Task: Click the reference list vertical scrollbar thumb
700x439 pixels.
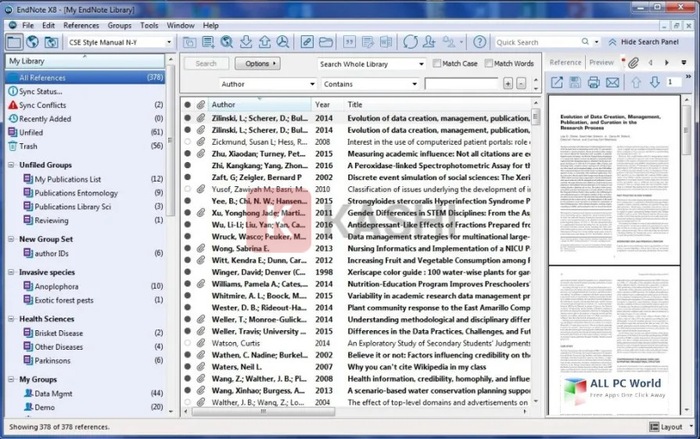Action: 536,117
